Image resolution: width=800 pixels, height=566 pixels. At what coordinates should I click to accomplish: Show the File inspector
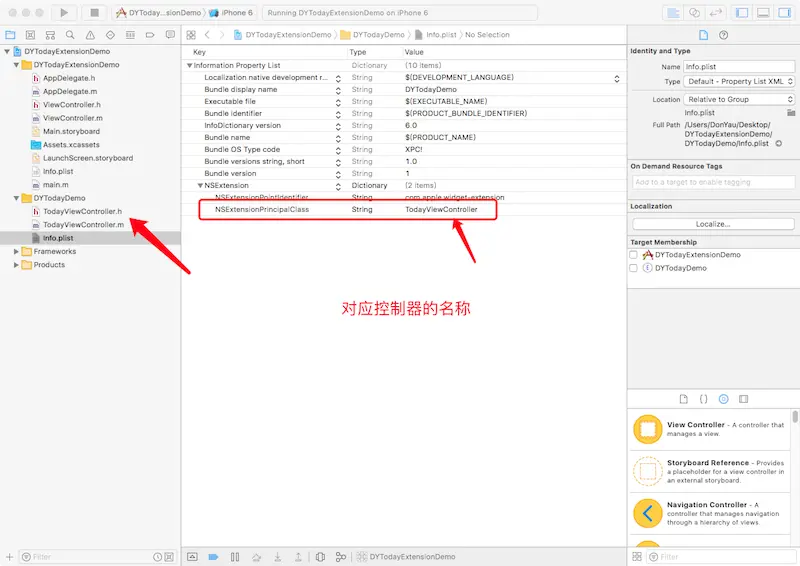[x=704, y=35]
